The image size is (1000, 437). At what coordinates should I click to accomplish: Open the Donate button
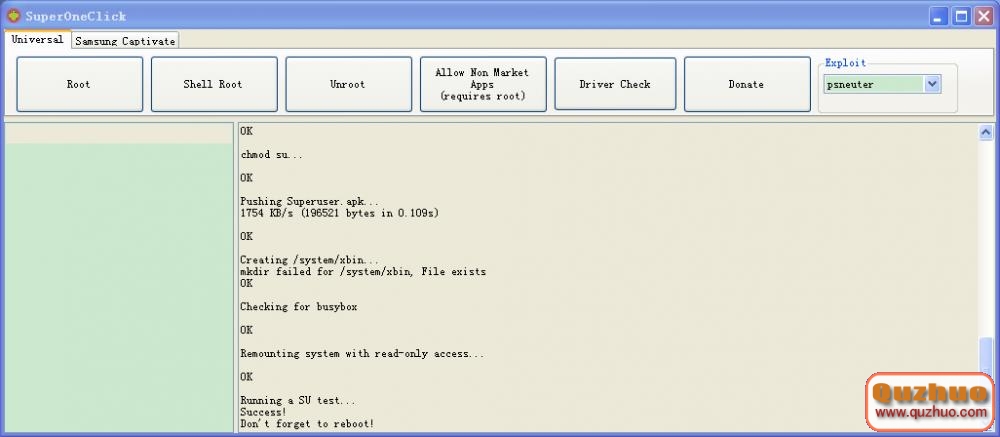click(747, 84)
